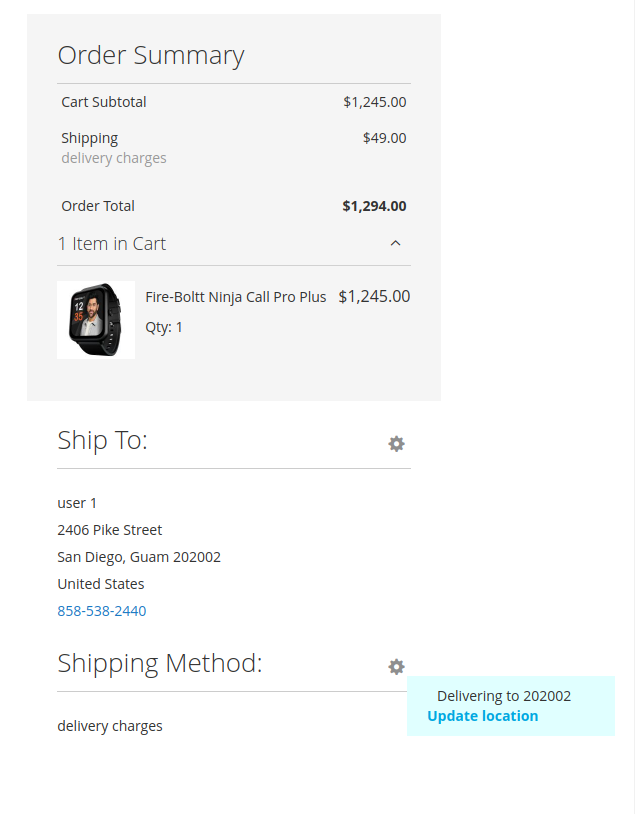
Task: Click the $49.00 shipping cost
Action: [x=384, y=138]
